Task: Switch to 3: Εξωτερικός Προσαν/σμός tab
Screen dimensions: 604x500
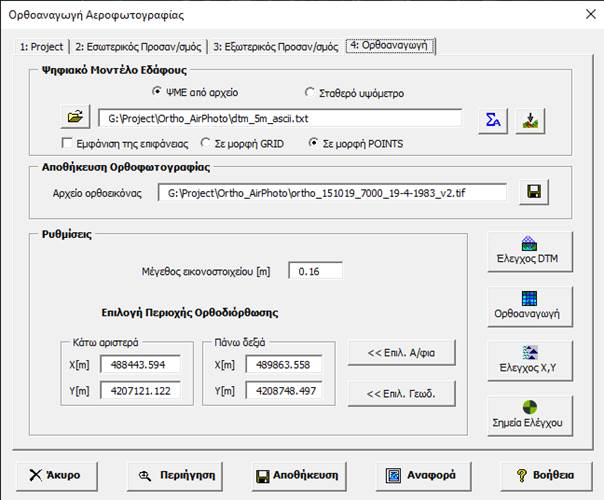Action: coord(276,46)
